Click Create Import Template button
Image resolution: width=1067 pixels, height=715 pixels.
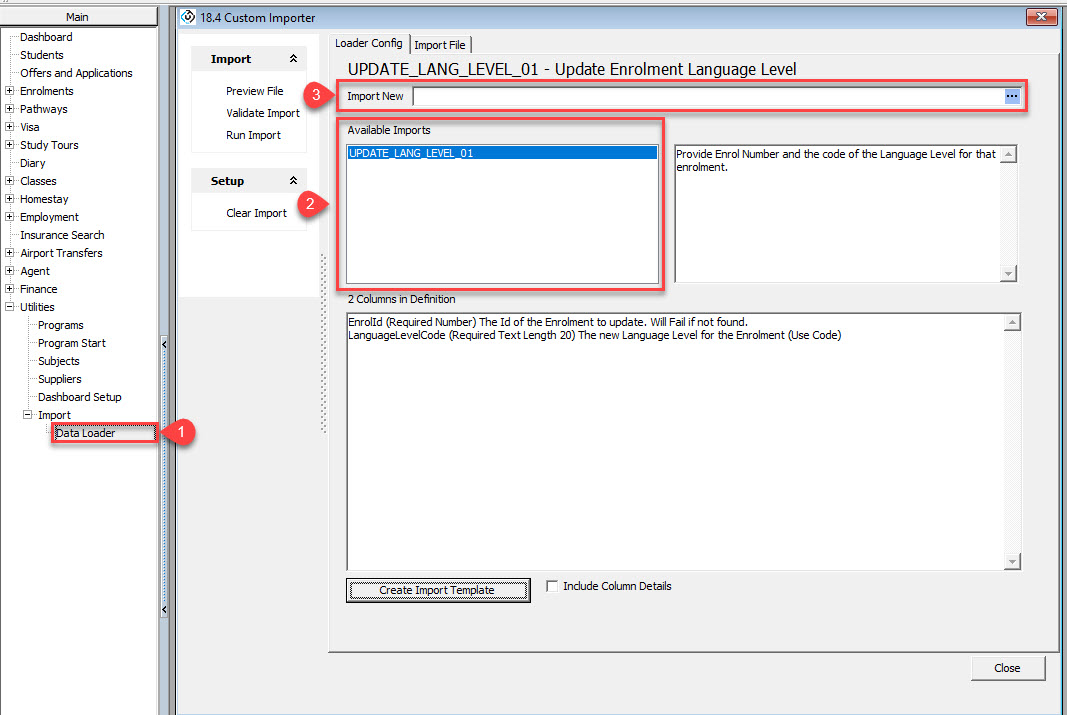[x=437, y=590]
